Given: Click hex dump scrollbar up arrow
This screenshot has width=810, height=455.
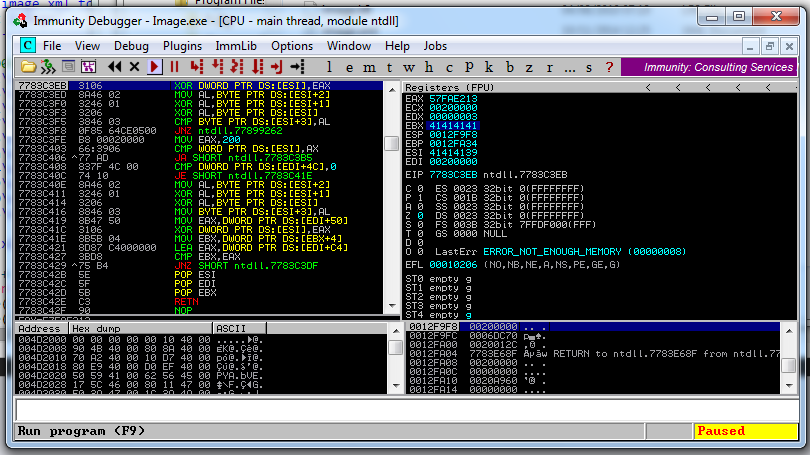Looking at the screenshot, I should [396, 331].
